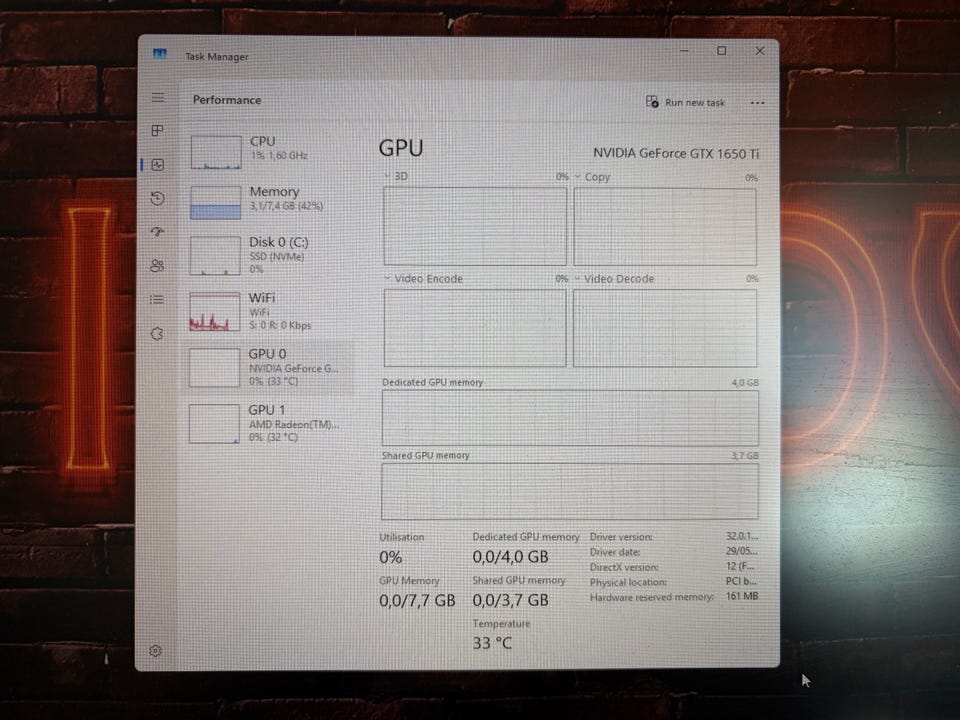Viewport: 960px width, 720px height.
Task: Click the Disk 0 mini graph thumbnail
Action: click(x=215, y=256)
